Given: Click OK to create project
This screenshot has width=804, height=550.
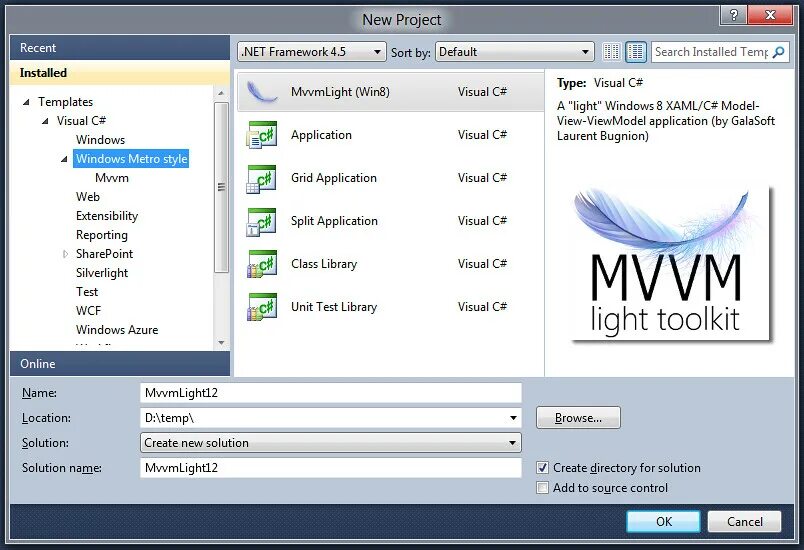Looking at the screenshot, I should click(x=664, y=522).
